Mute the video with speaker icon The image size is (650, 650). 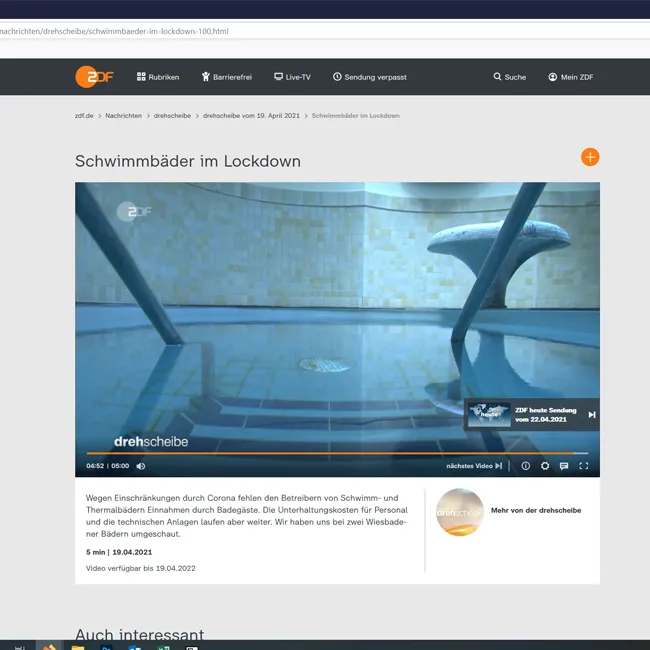coord(141,466)
